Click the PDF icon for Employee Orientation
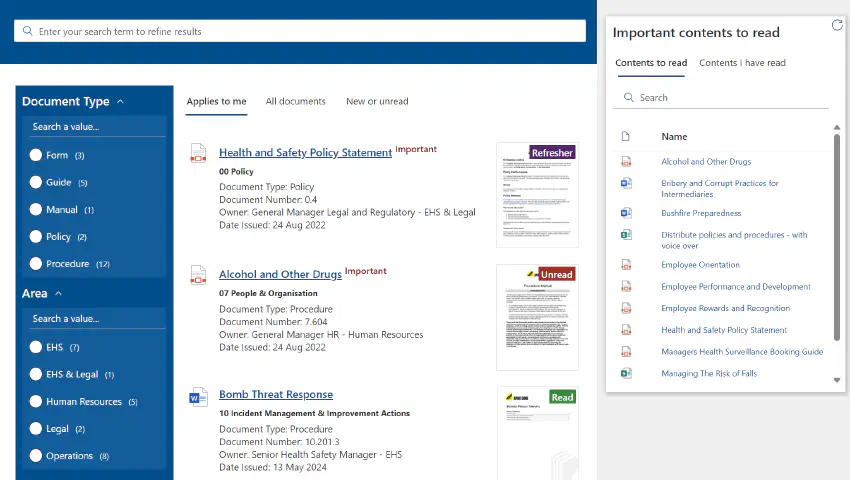Screen dimensions: 850x480 click(626, 265)
